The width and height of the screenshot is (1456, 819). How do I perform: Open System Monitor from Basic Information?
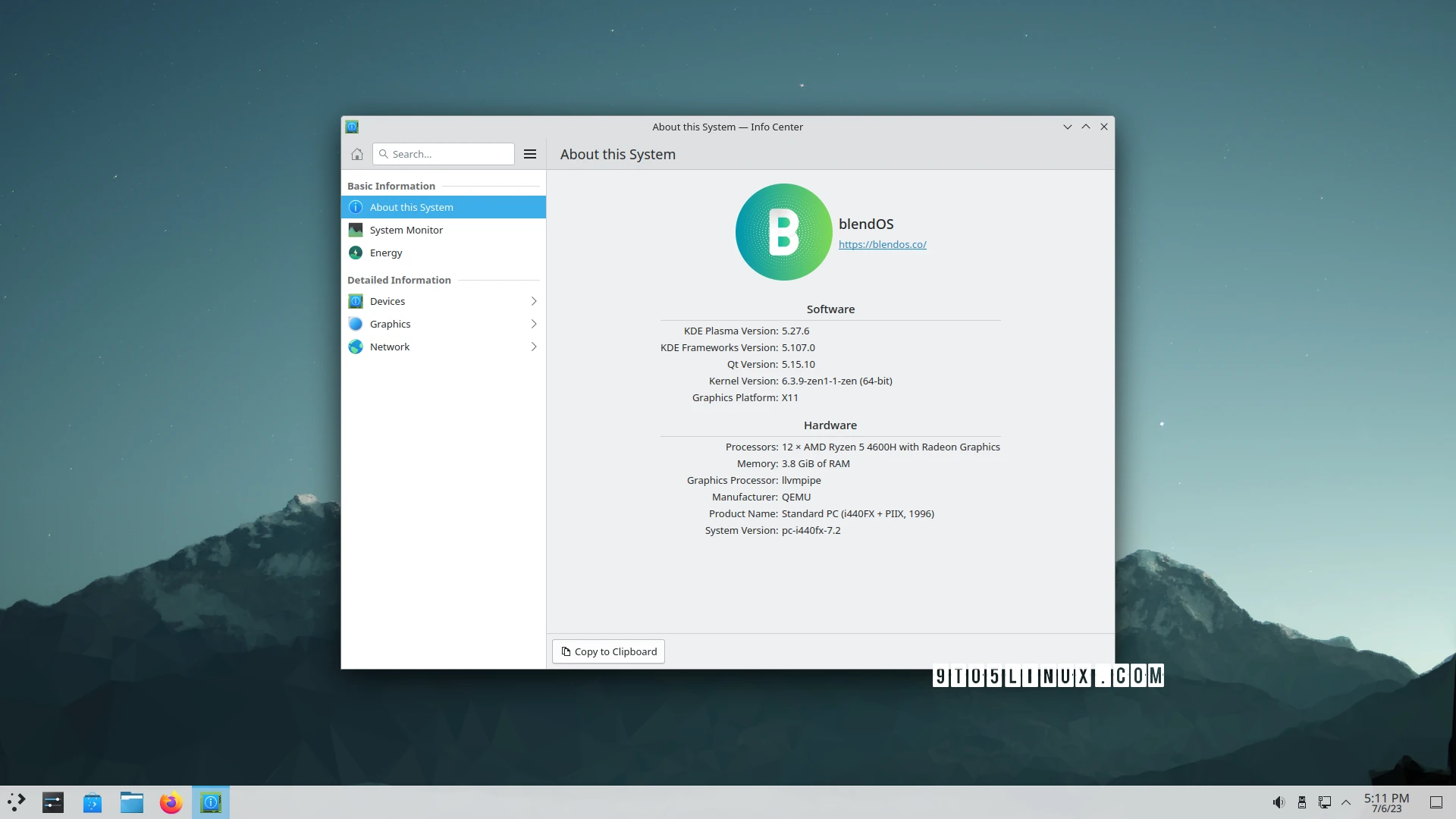[x=406, y=230]
